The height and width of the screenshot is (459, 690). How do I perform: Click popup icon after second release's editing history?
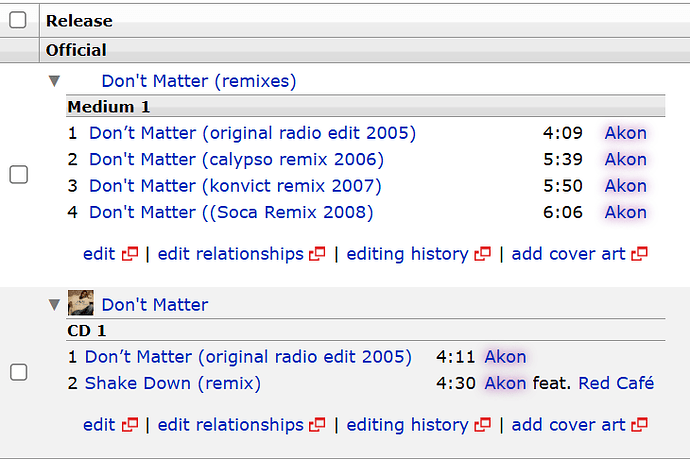pos(482,426)
